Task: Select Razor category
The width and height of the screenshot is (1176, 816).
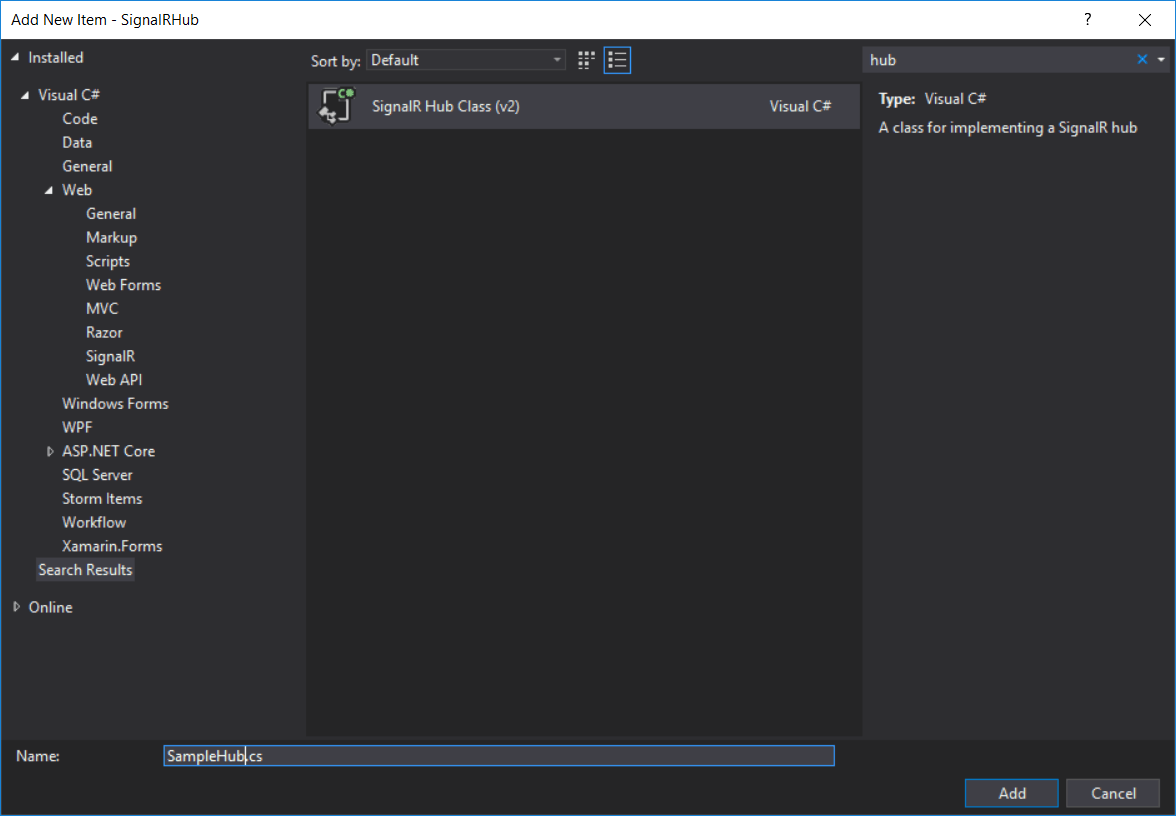Action: pyautogui.click(x=104, y=332)
